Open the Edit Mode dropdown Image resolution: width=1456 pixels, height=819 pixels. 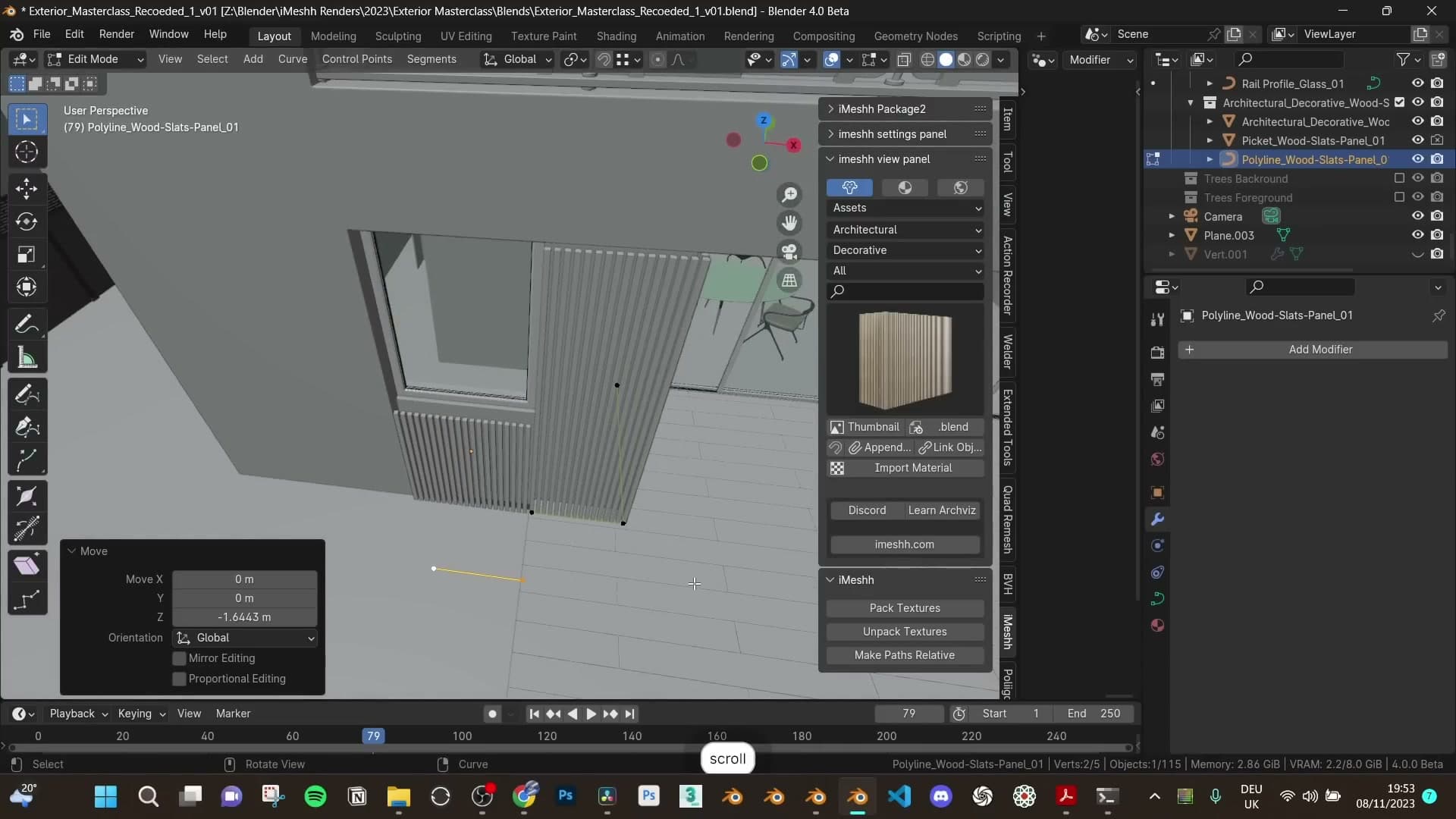click(x=95, y=59)
